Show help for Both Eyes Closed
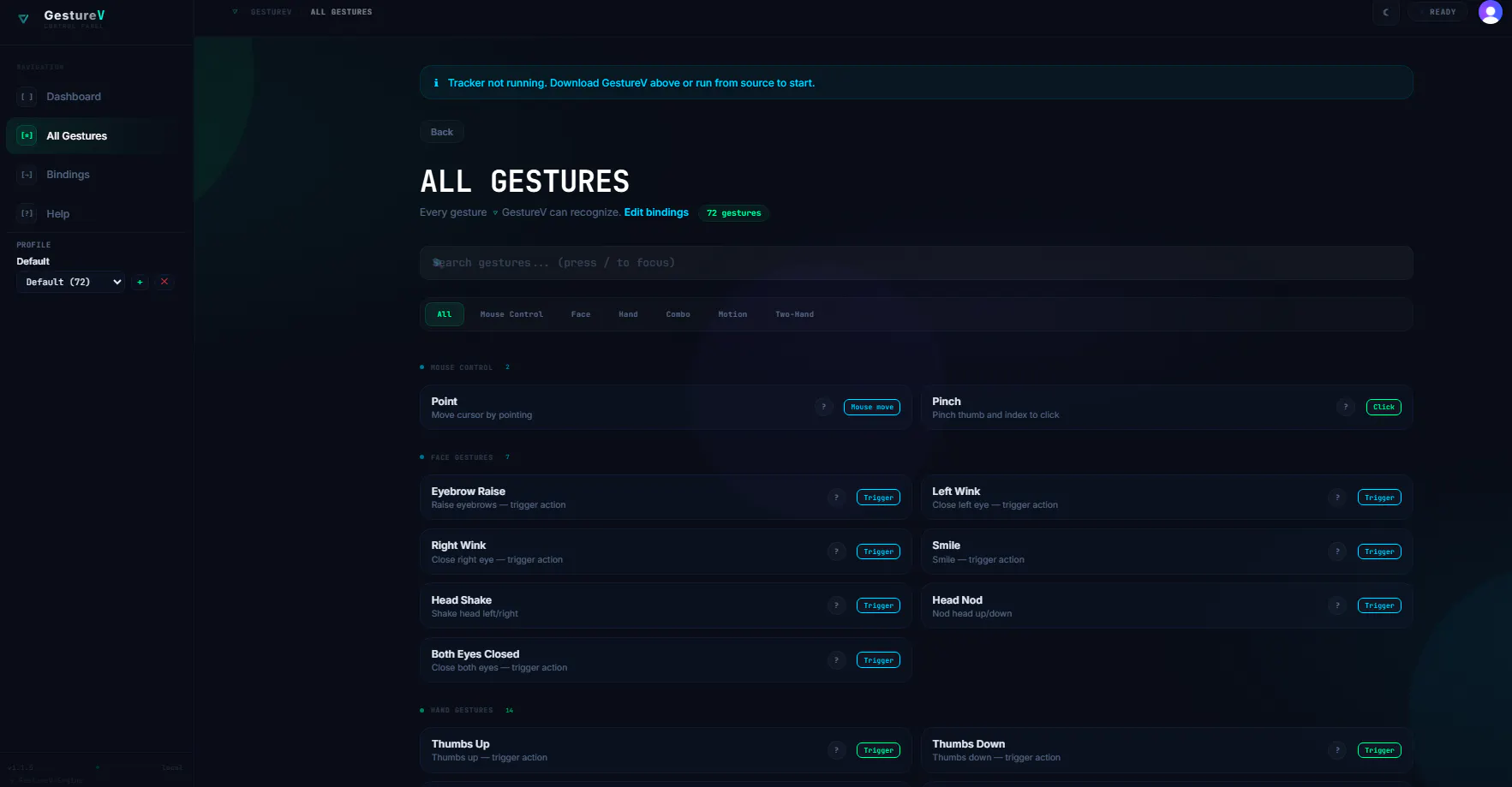Screen dimensions: 1512x787 click(x=836, y=660)
